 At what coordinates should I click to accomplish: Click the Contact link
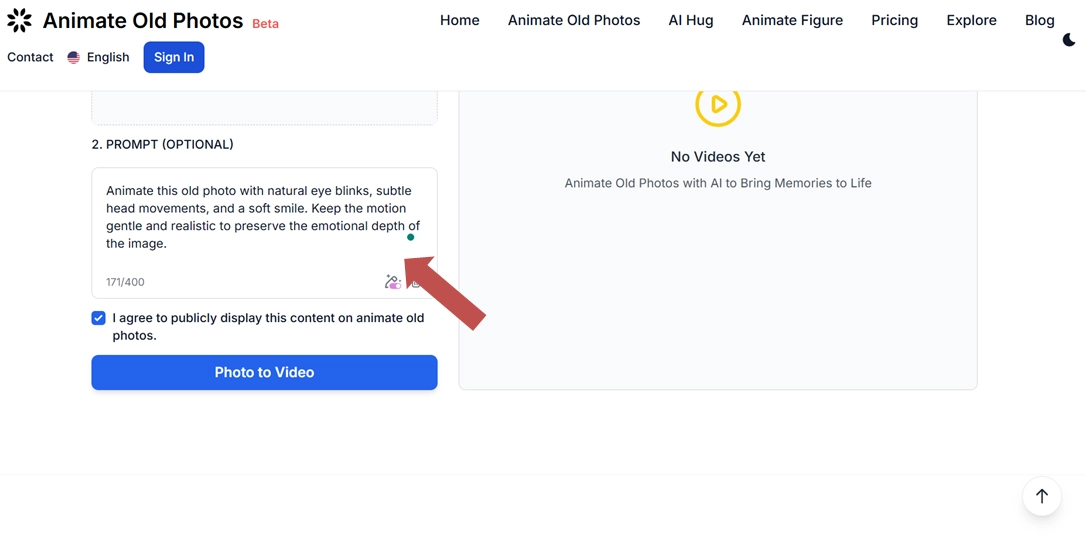click(x=30, y=57)
